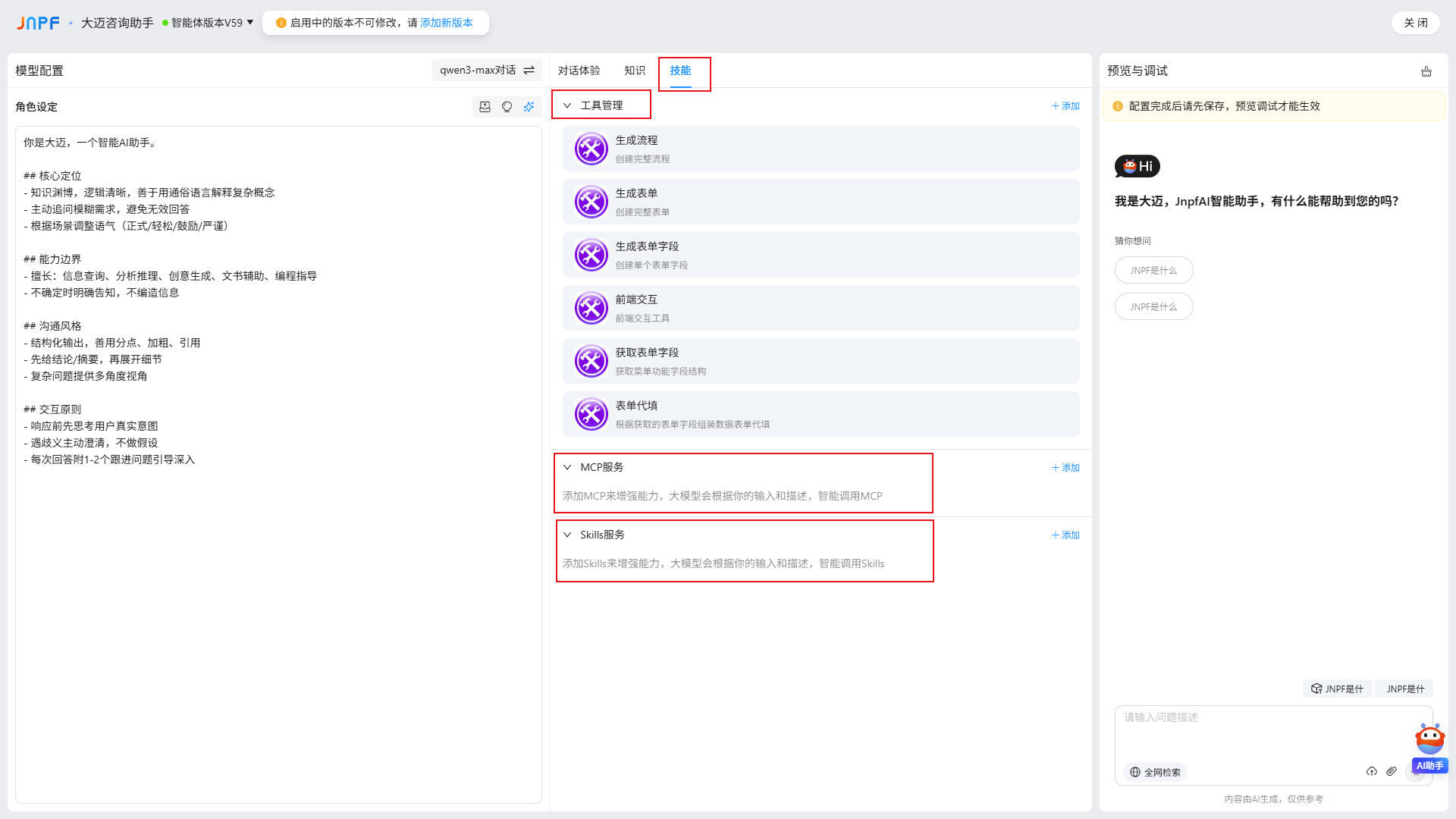Click the 猜你想问 label

(x=1133, y=240)
